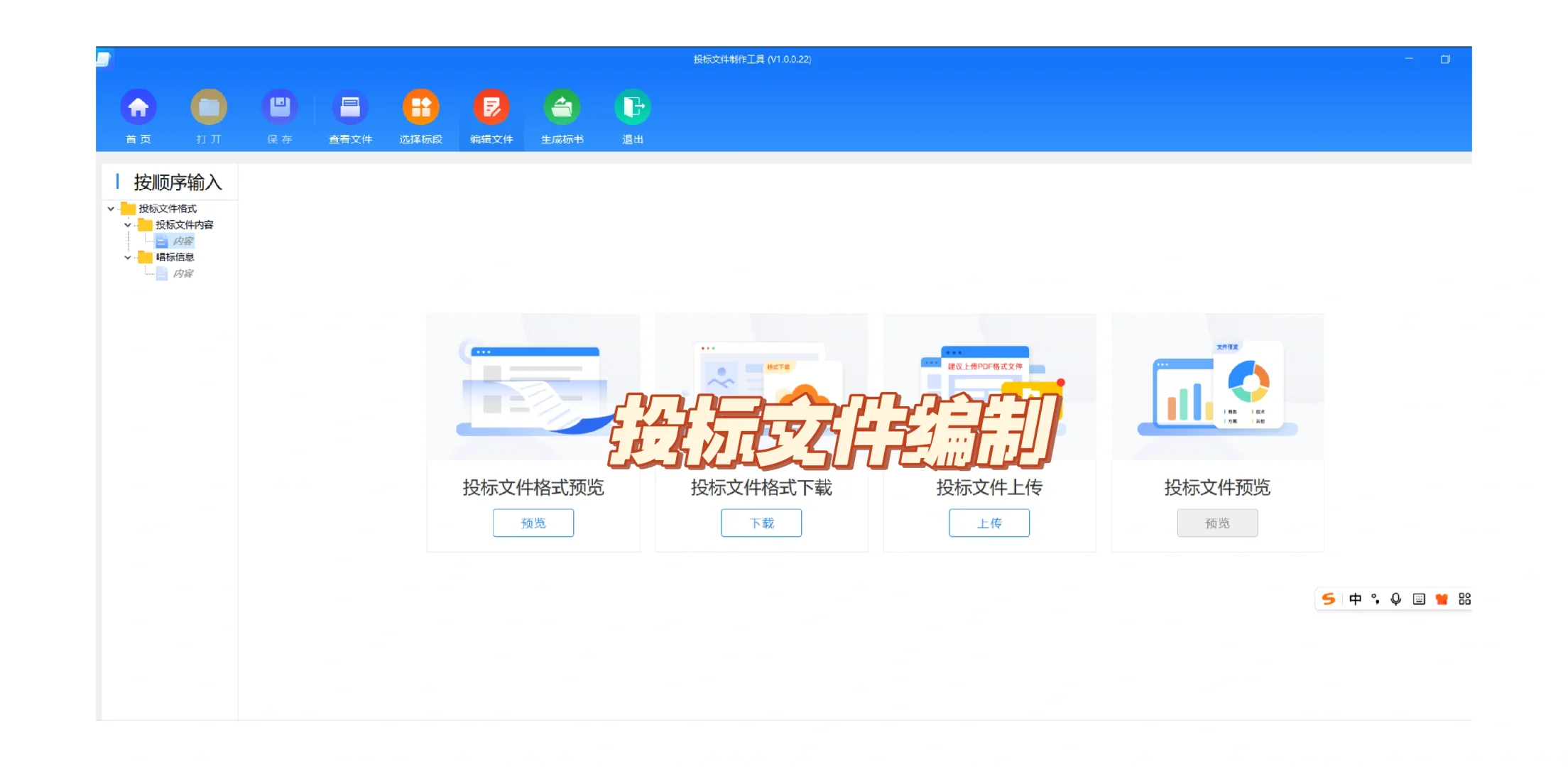Collapse the 唱标信息 tree node
Screen dimensions: 1568x767
click(x=126, y=257)
